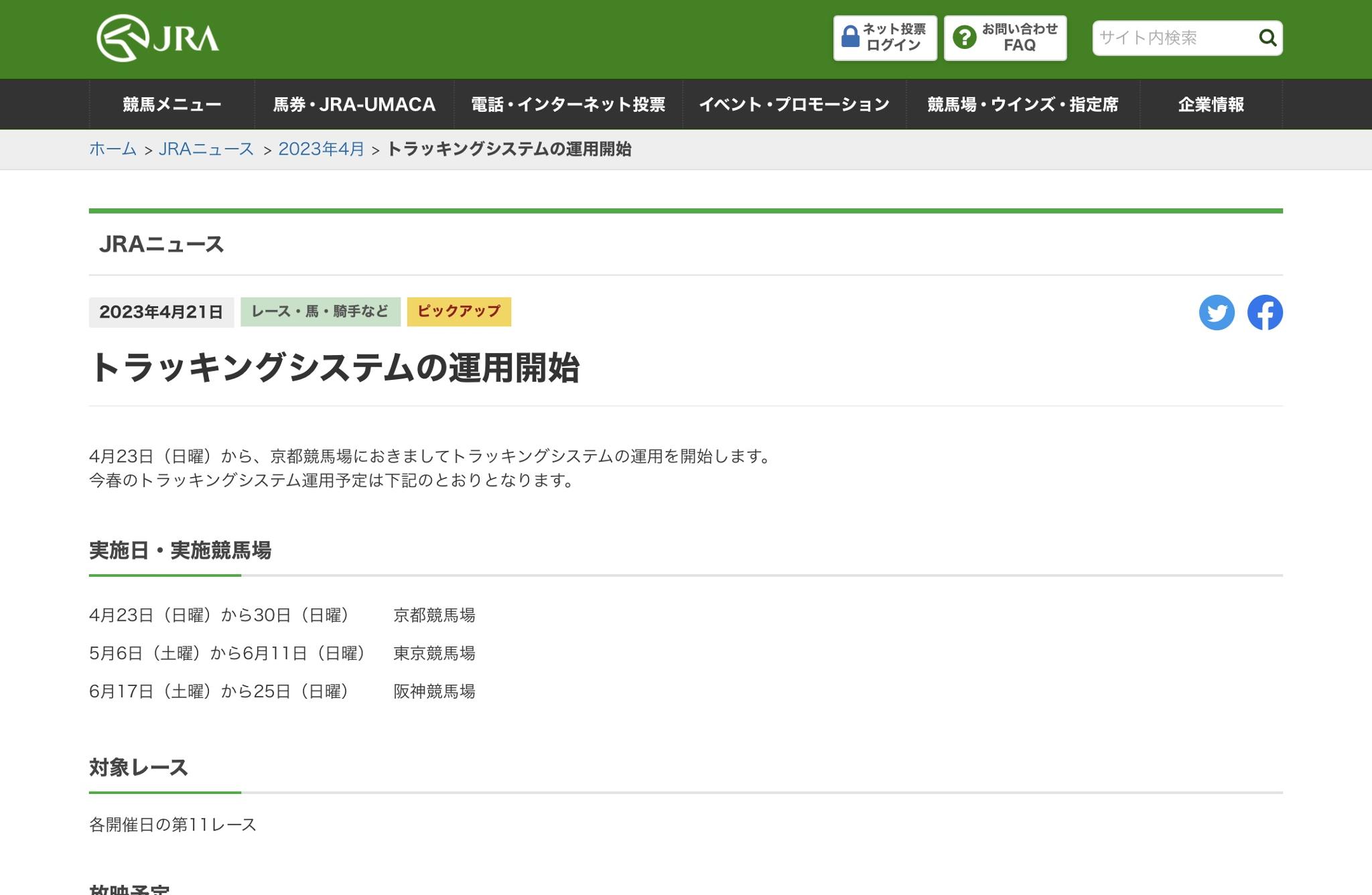Select the レース・馬・騎手など category tag
This screenshot has width=1372, height=895.
[320, 312]
